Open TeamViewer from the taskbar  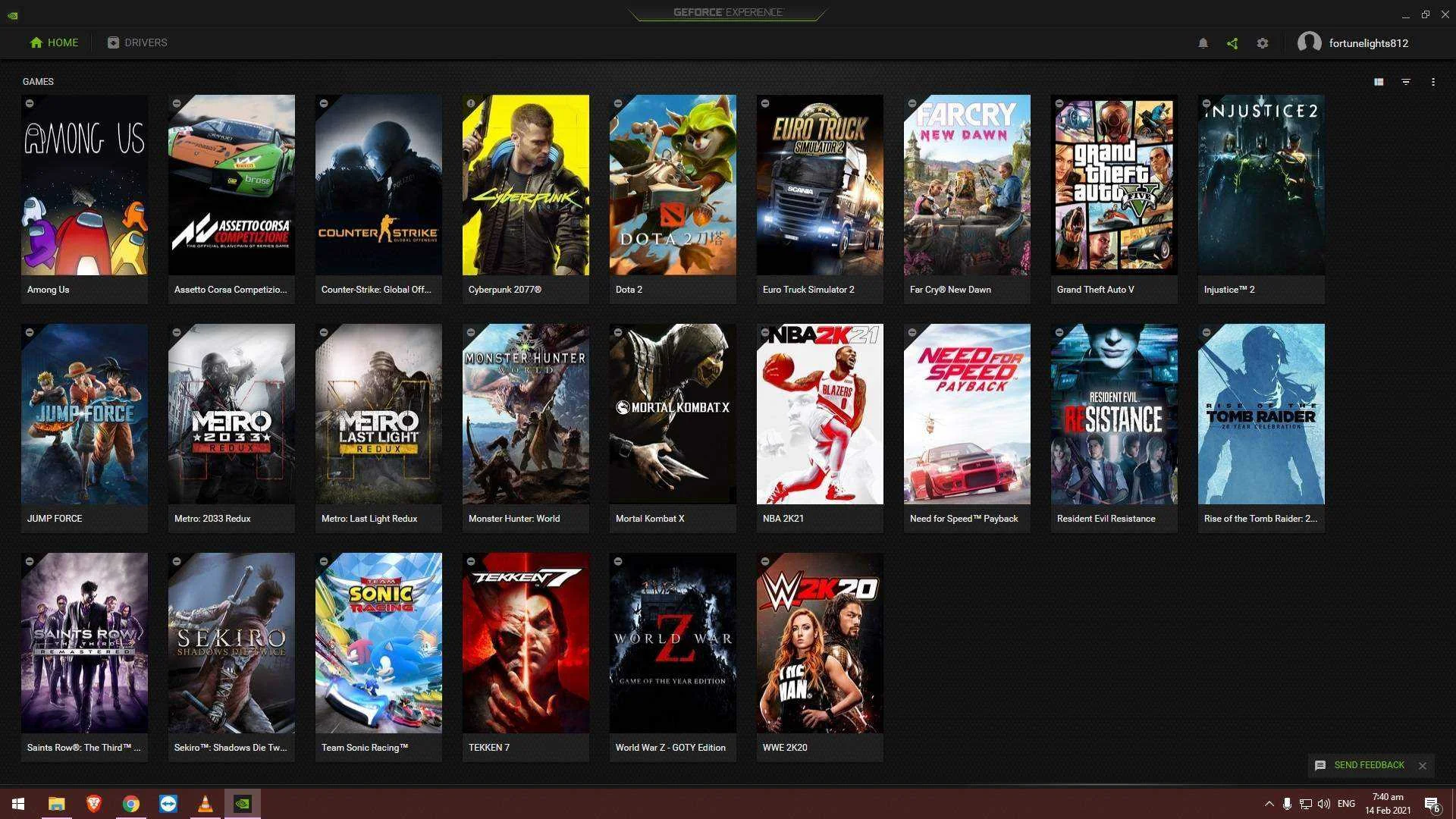pyautogui.click(x=168, y=804)
